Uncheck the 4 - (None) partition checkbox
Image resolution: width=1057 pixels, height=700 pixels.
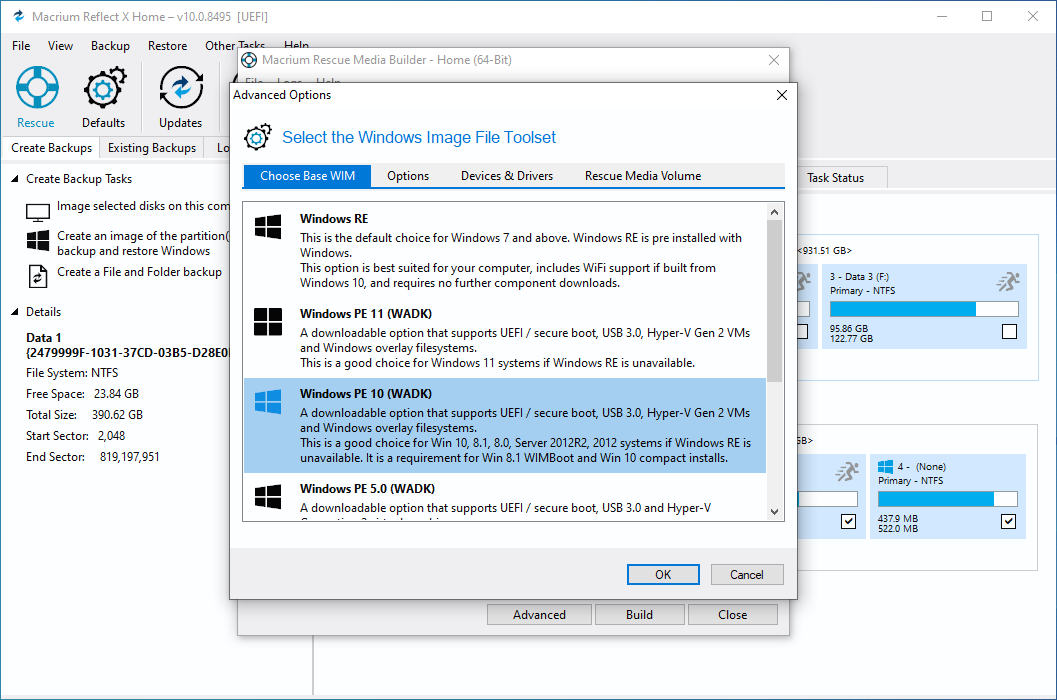tap(1008, 521)
